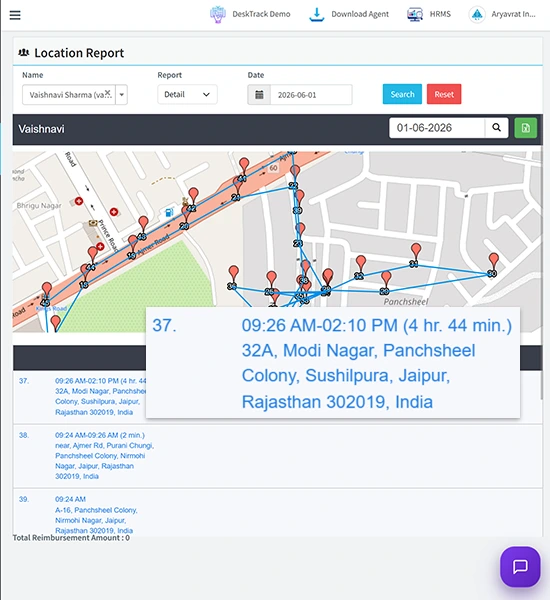Expand the Name dropdown arrow

(x=122, y=95)
